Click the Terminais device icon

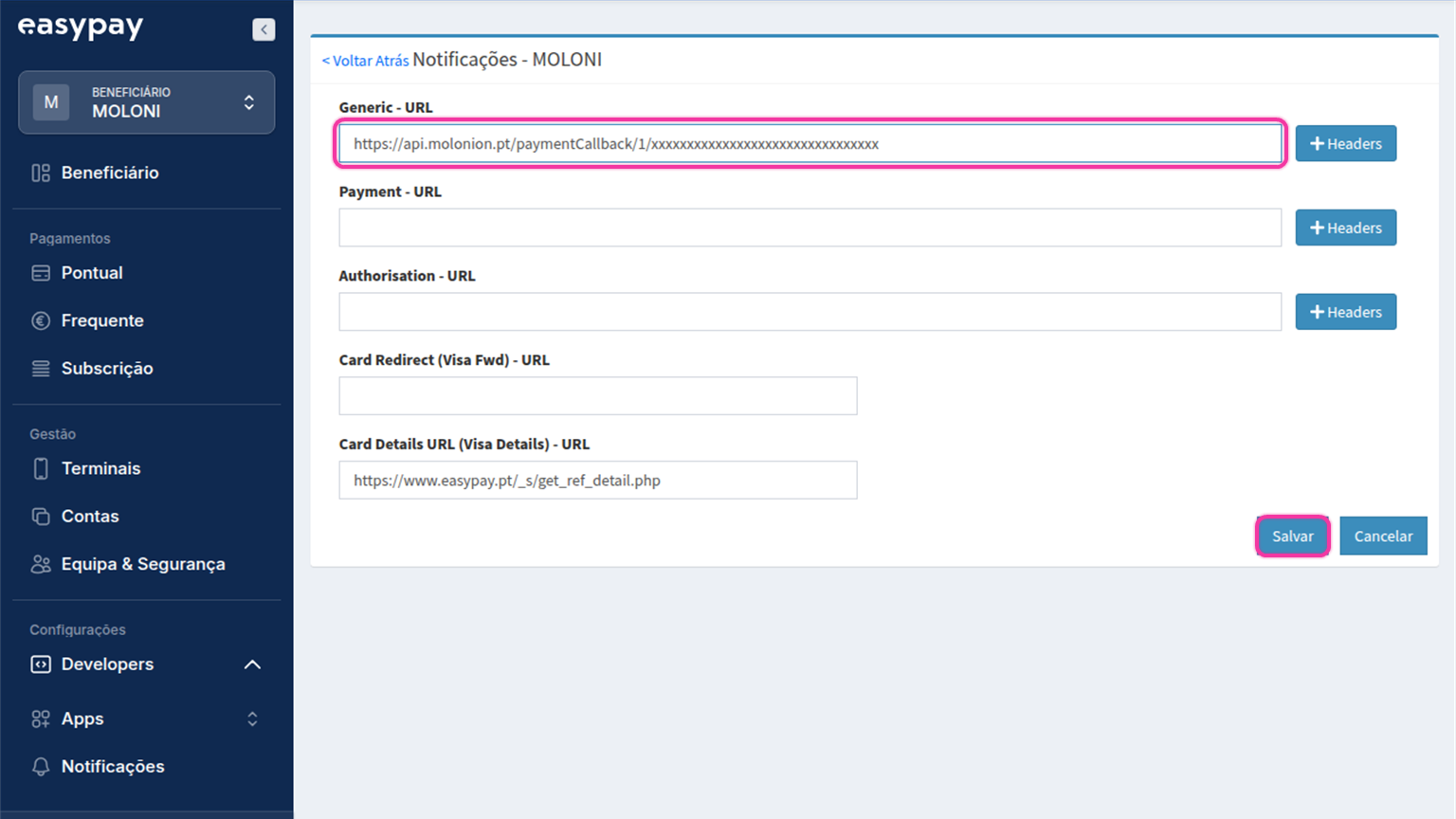tap(41, 468)
